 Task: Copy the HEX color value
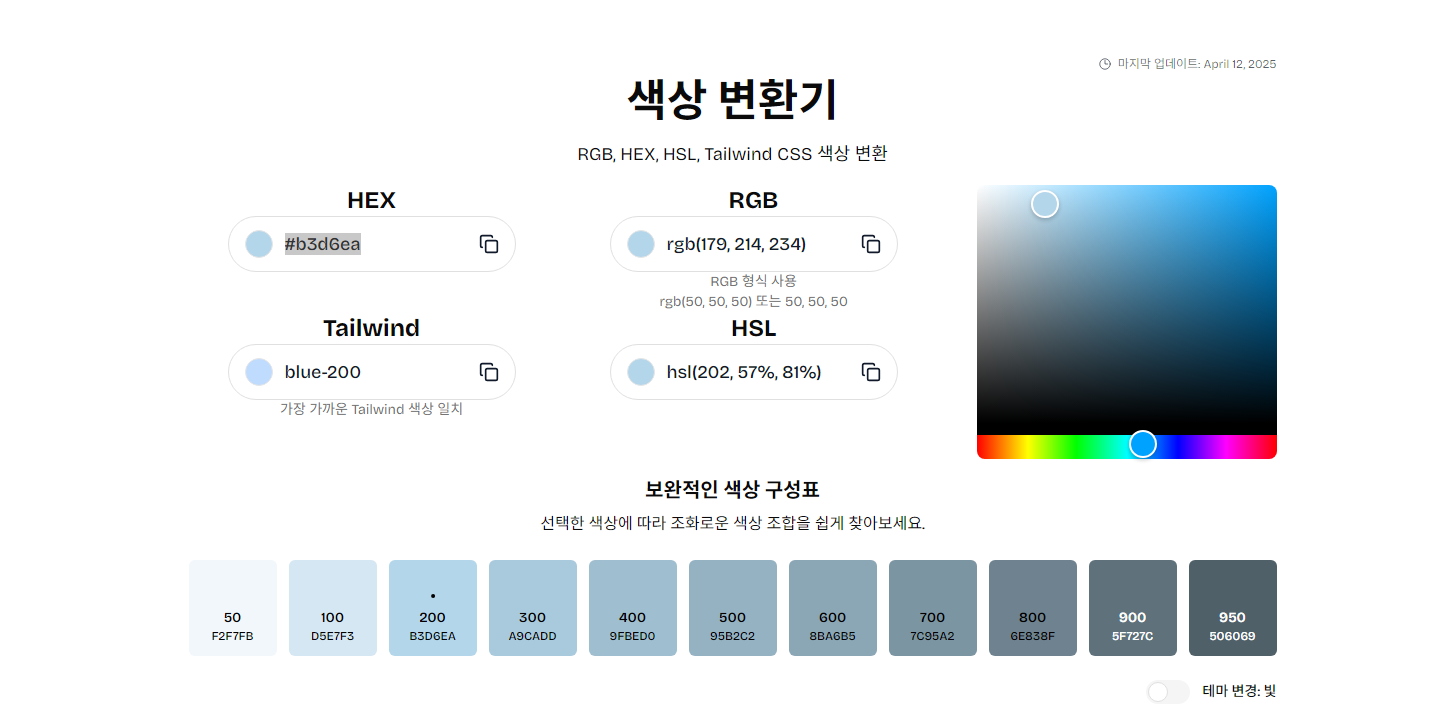pos(488,244)
